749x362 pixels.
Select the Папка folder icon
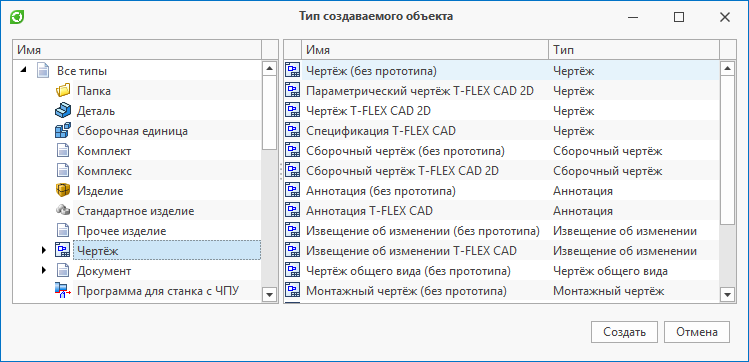tap(63, 90)
